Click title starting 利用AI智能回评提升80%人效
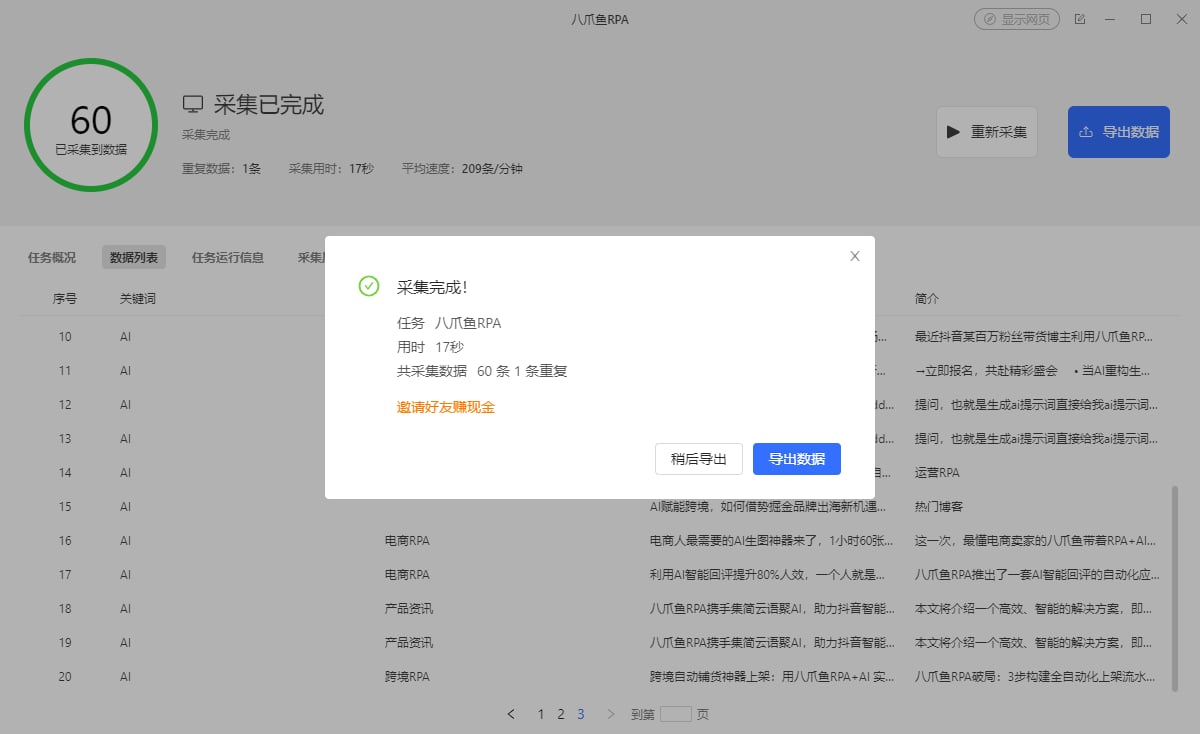1200x734 pixels. click(768, 575)
